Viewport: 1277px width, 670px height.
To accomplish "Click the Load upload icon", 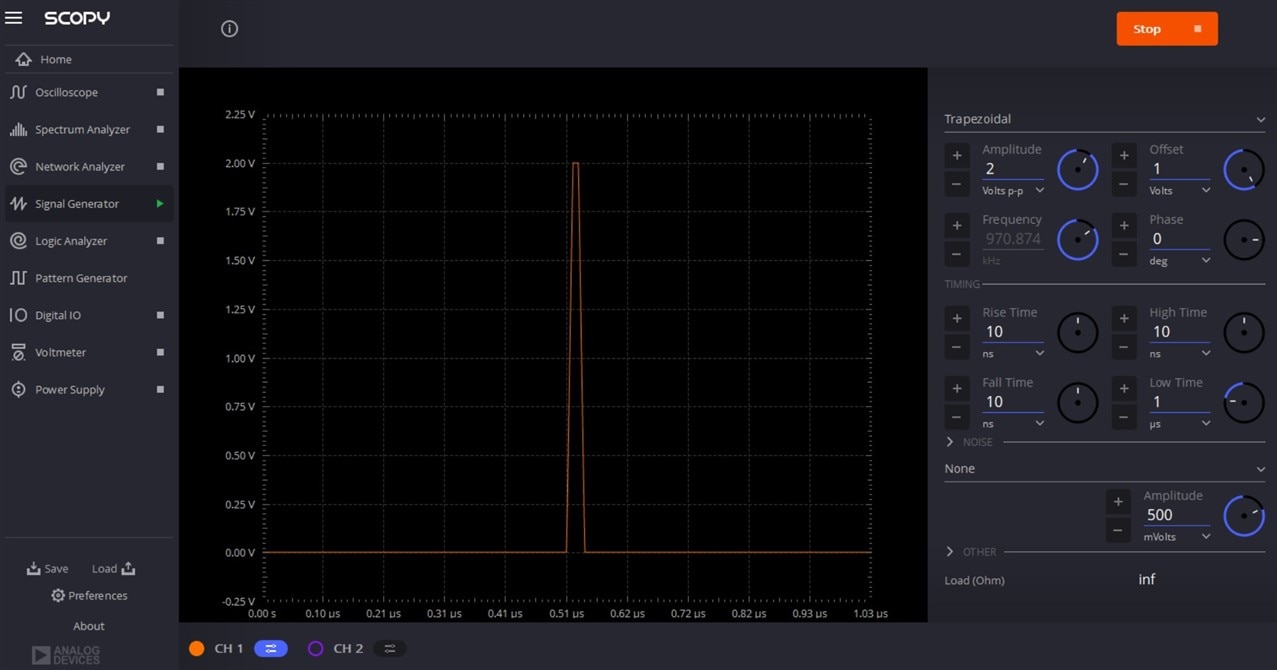I will (x=128, y=568).
